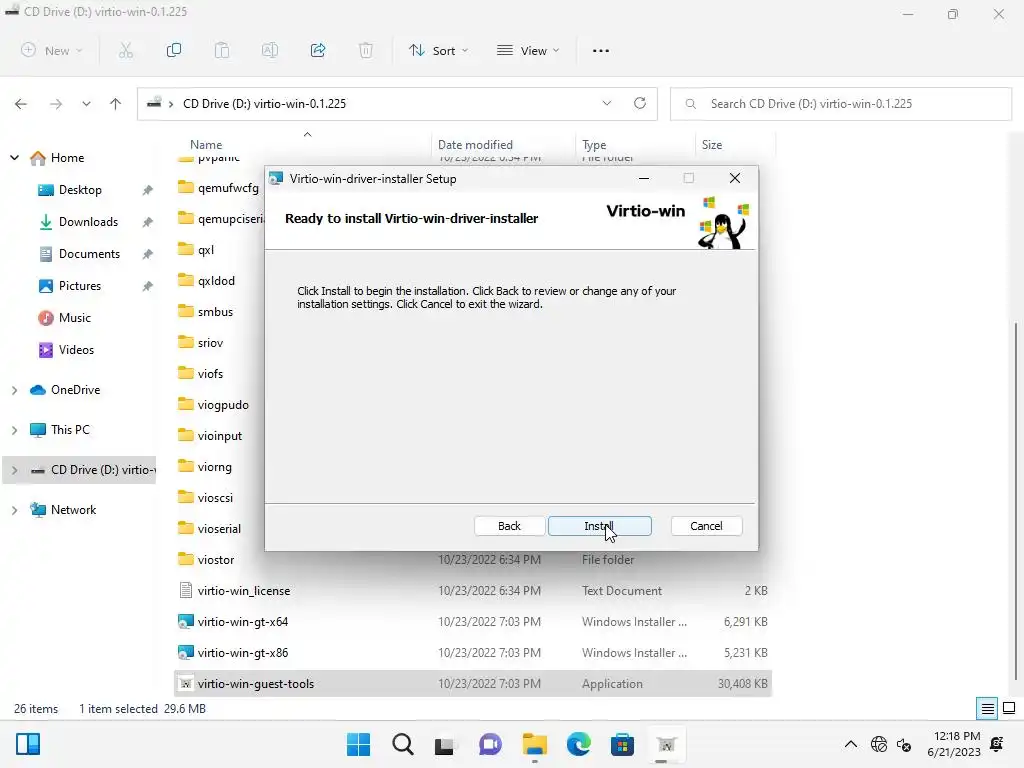Click the Paste clipboard icon
Viewport: 1024px width, 768px height.
(x=222, y=50)
